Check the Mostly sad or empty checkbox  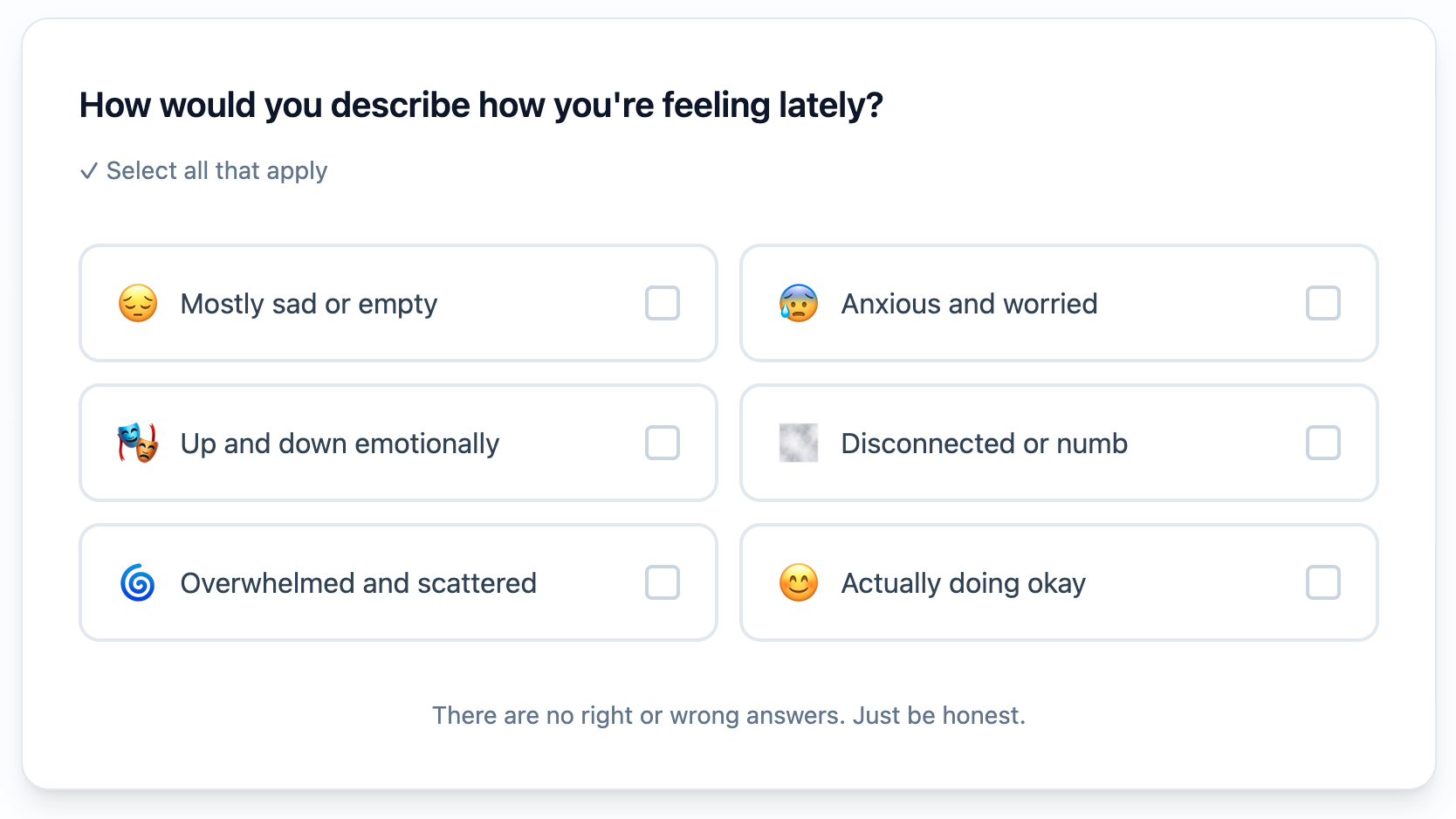coord(663,303)
